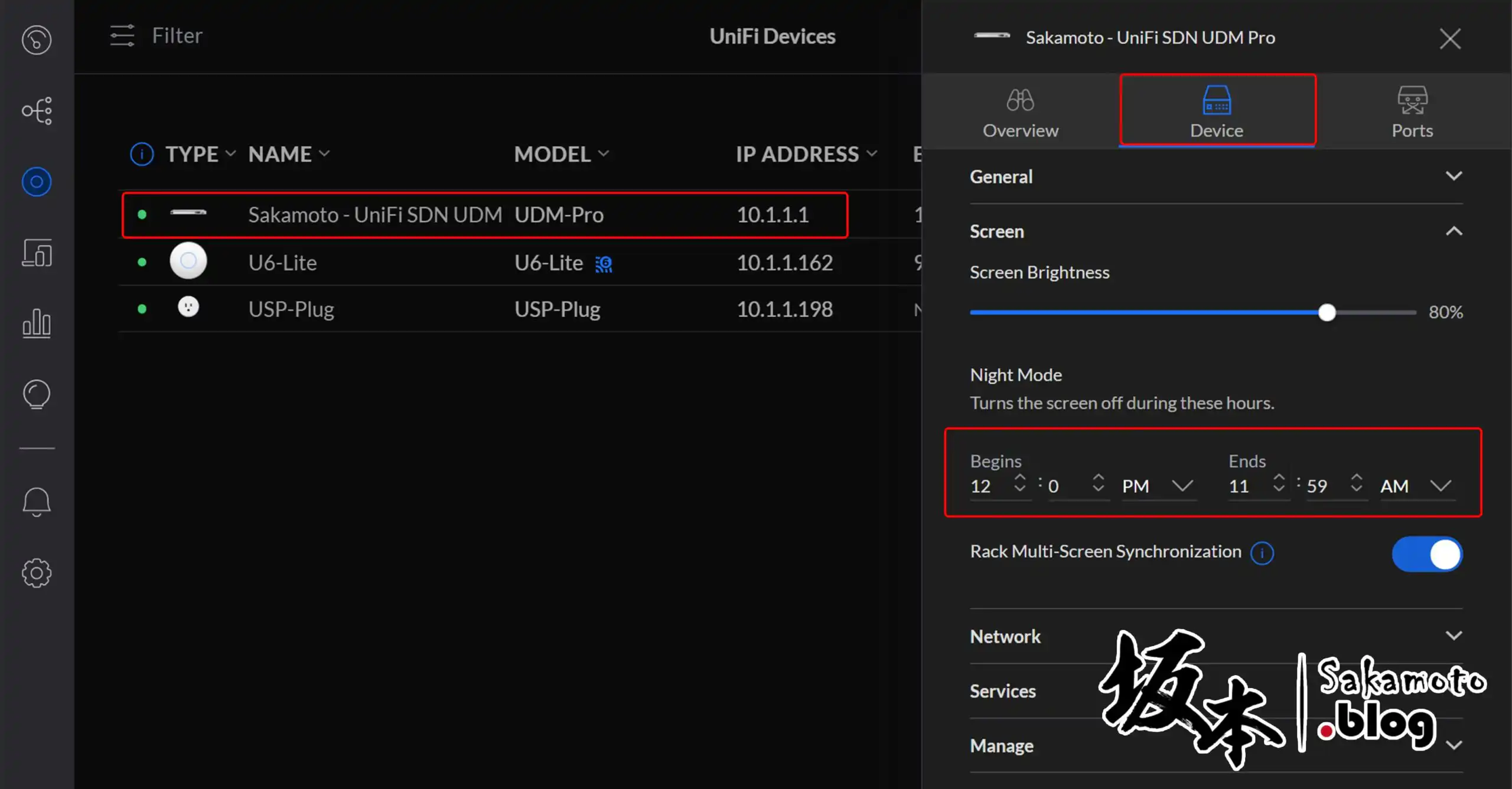Open the Settings gear icon
Viewport: 1512px width, 789px height.
(37, 573)
